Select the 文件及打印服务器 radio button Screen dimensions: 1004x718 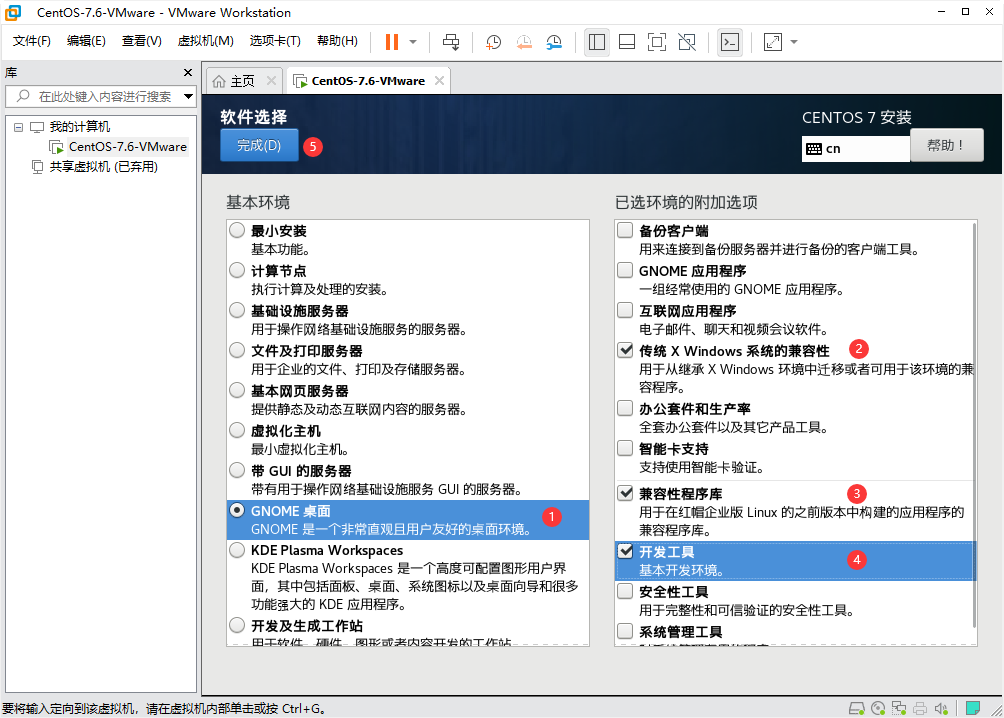[x=238, y=350]
